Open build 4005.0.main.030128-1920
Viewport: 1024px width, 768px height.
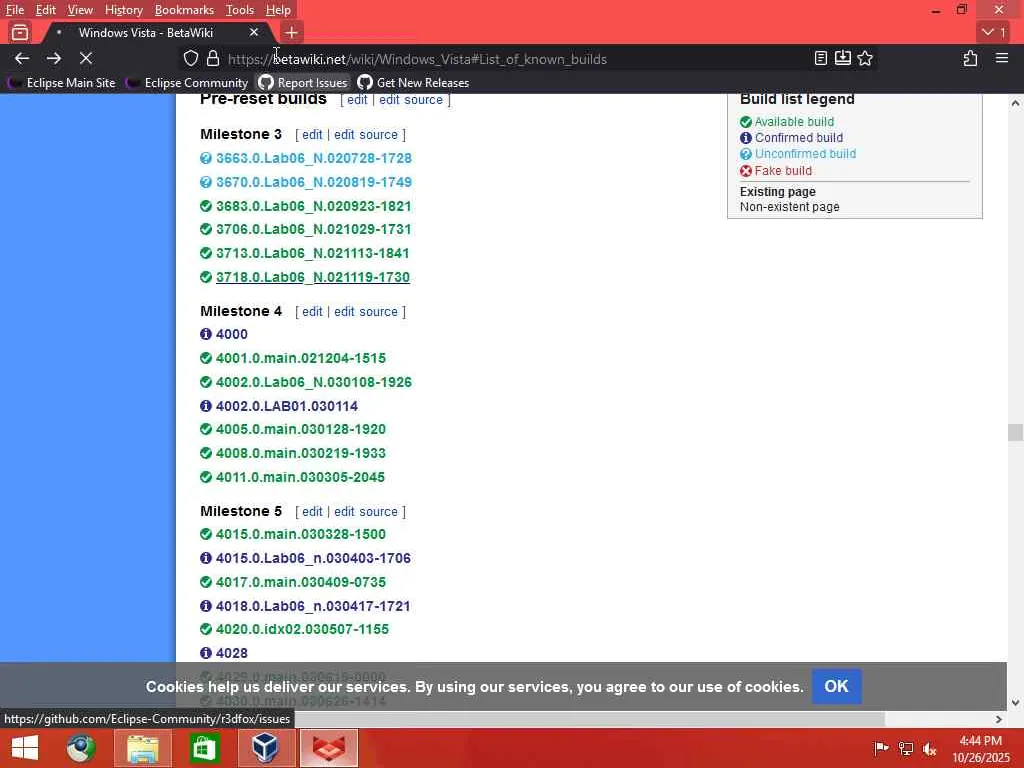click(300, 429)
